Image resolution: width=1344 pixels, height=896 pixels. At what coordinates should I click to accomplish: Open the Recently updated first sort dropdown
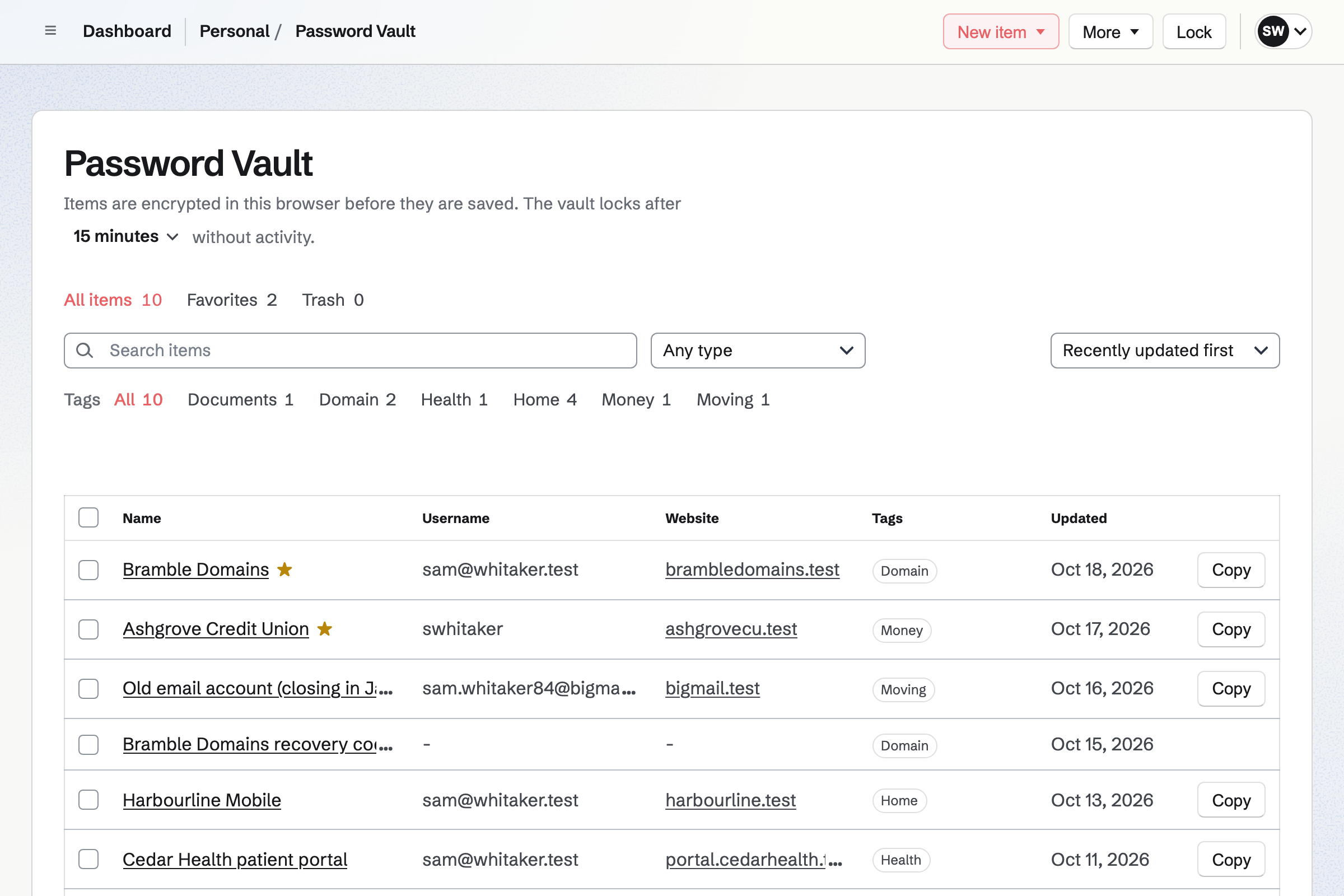[x=1165, y=351]
